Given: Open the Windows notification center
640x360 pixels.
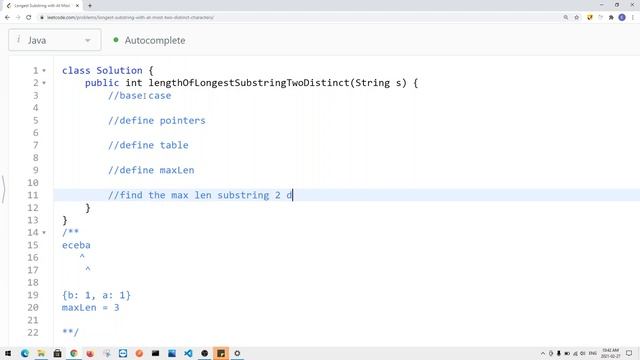Looking at the screenshot, I should pos(629,353).
